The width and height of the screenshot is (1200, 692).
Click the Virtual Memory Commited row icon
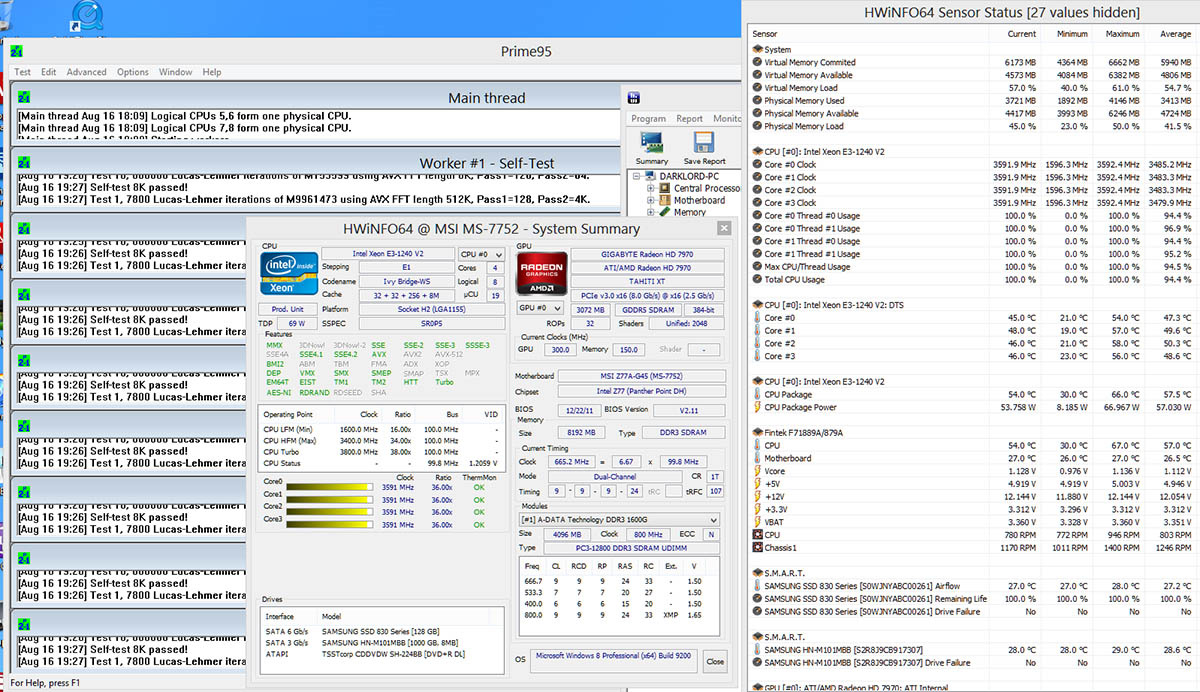point(757,62)
